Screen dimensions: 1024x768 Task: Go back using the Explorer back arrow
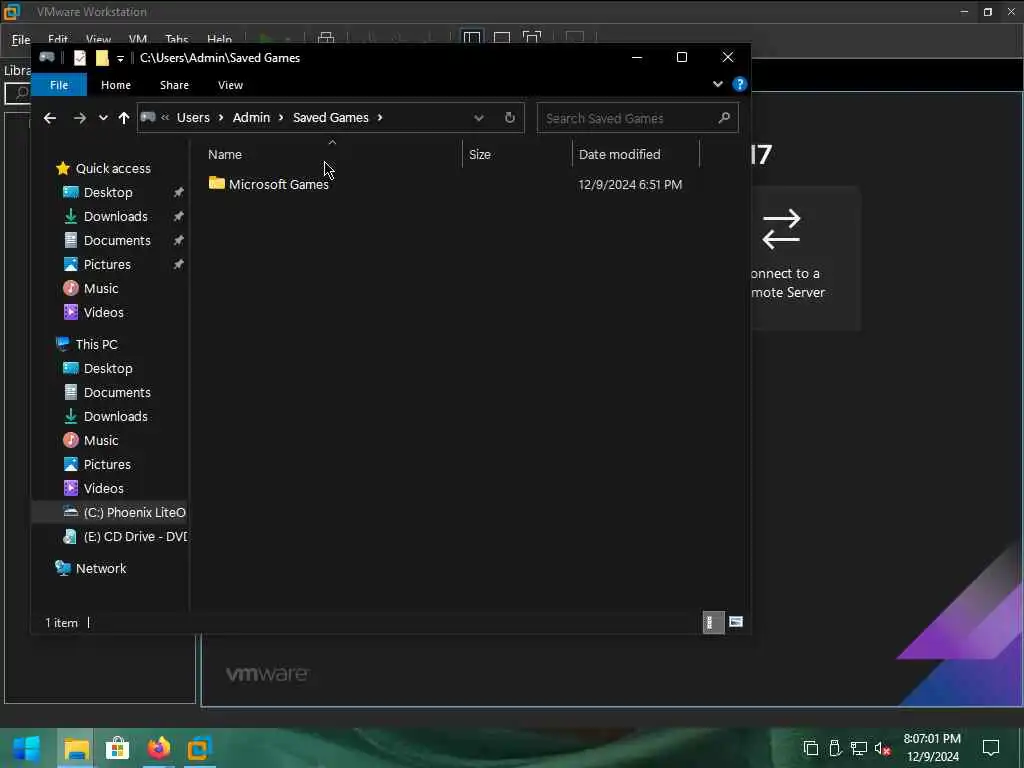(50, 118)
